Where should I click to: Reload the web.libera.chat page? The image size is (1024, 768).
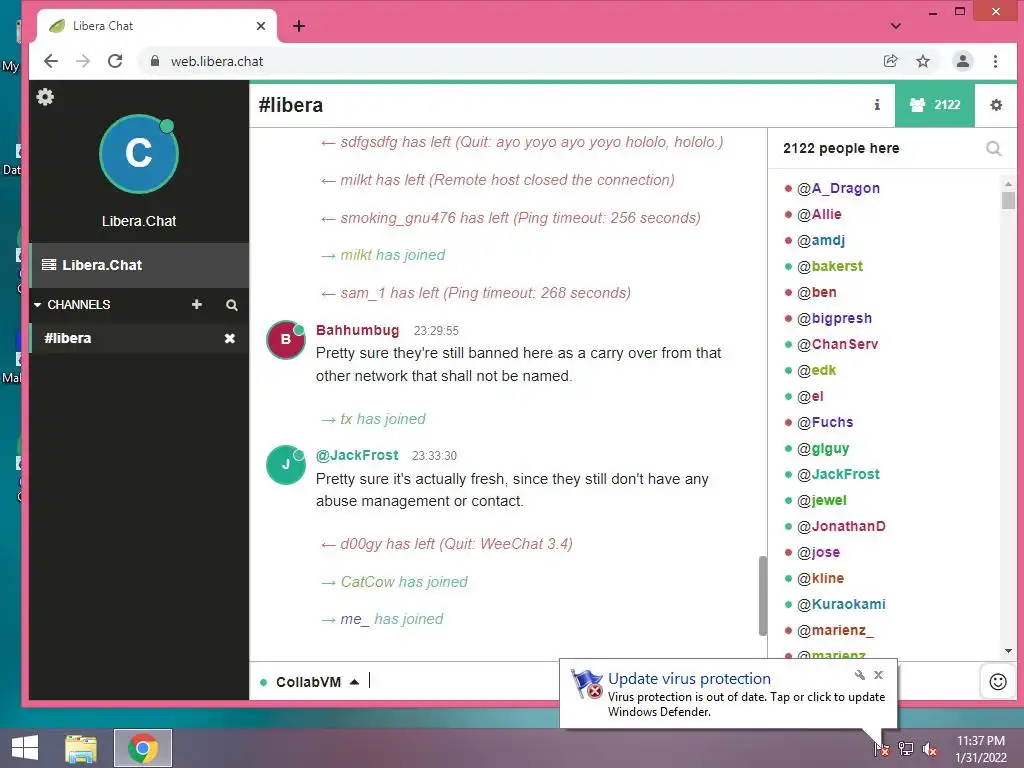[116, 61]
